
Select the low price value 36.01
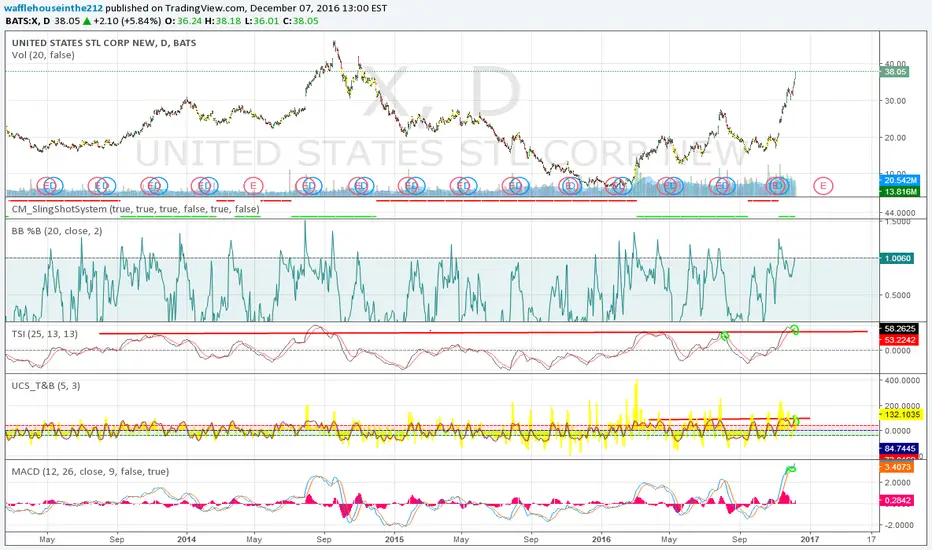pos(266,21)
